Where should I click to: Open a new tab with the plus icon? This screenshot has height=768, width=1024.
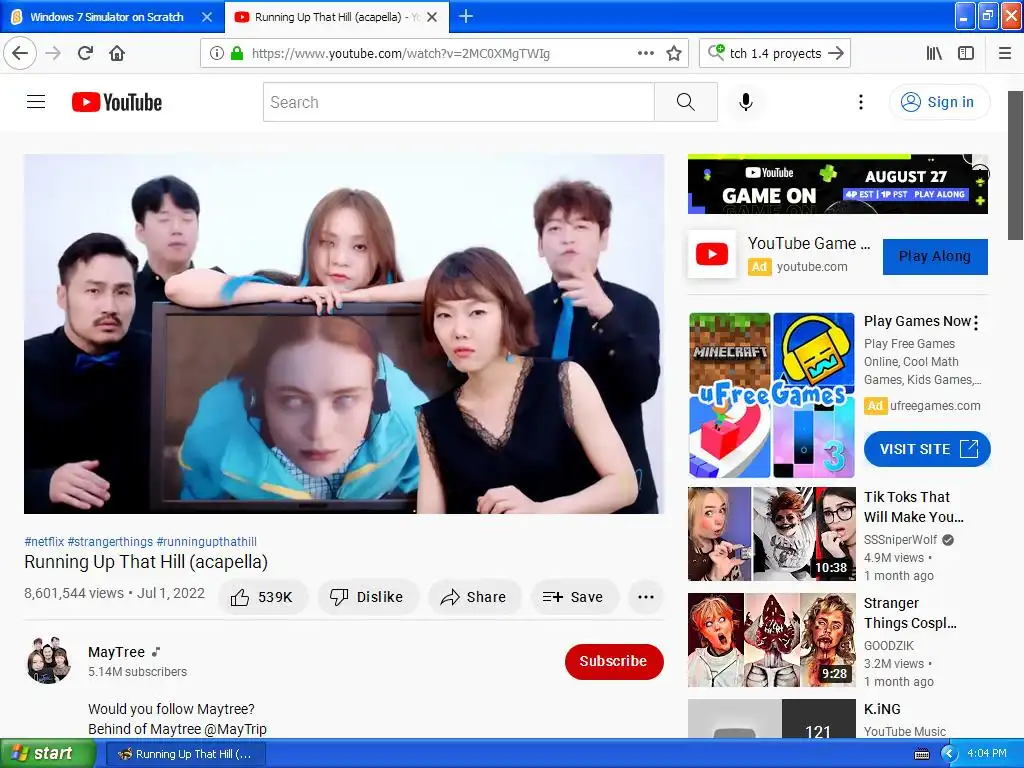[466, 16]
